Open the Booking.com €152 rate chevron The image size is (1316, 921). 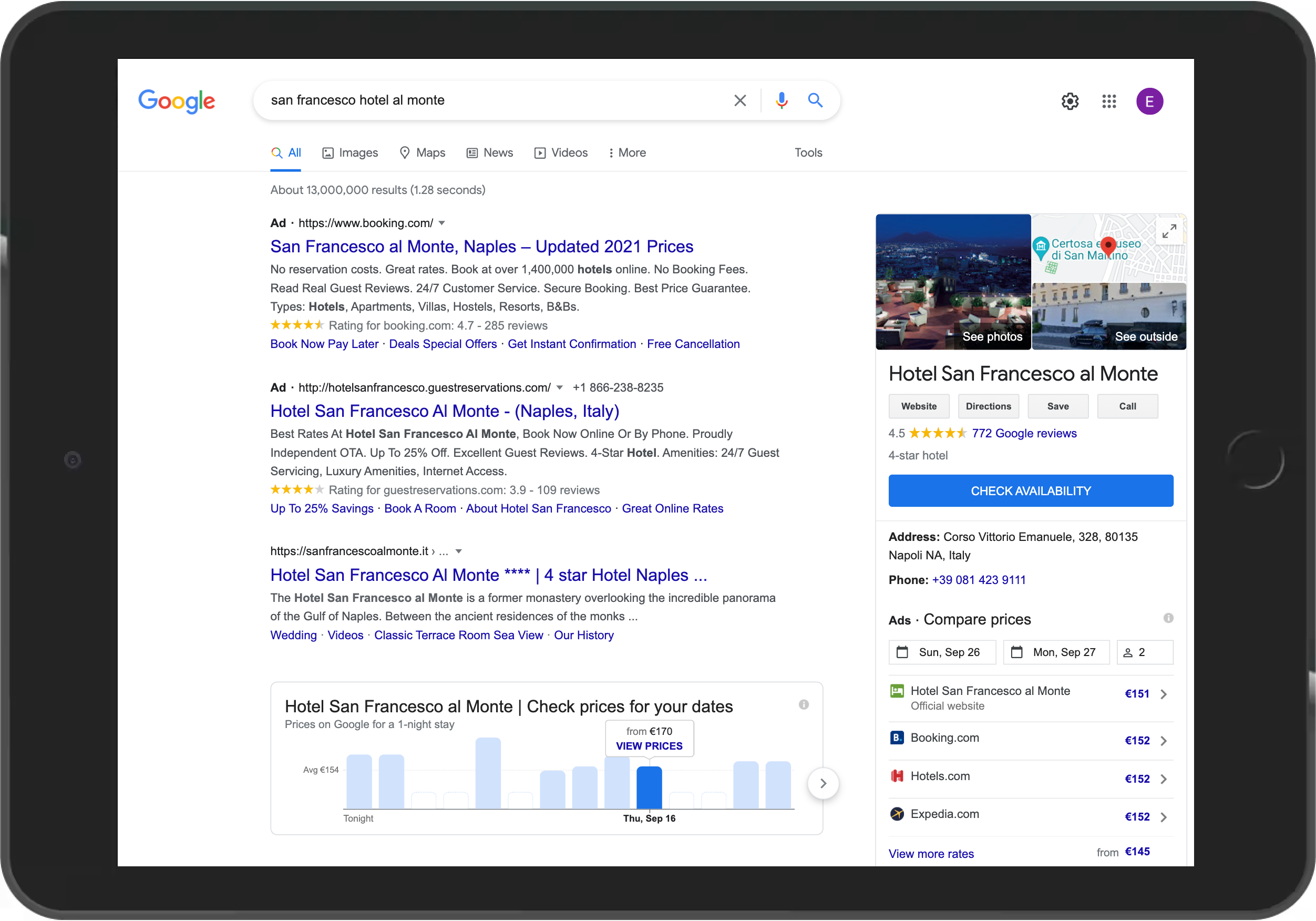(x=1163, y=740)
